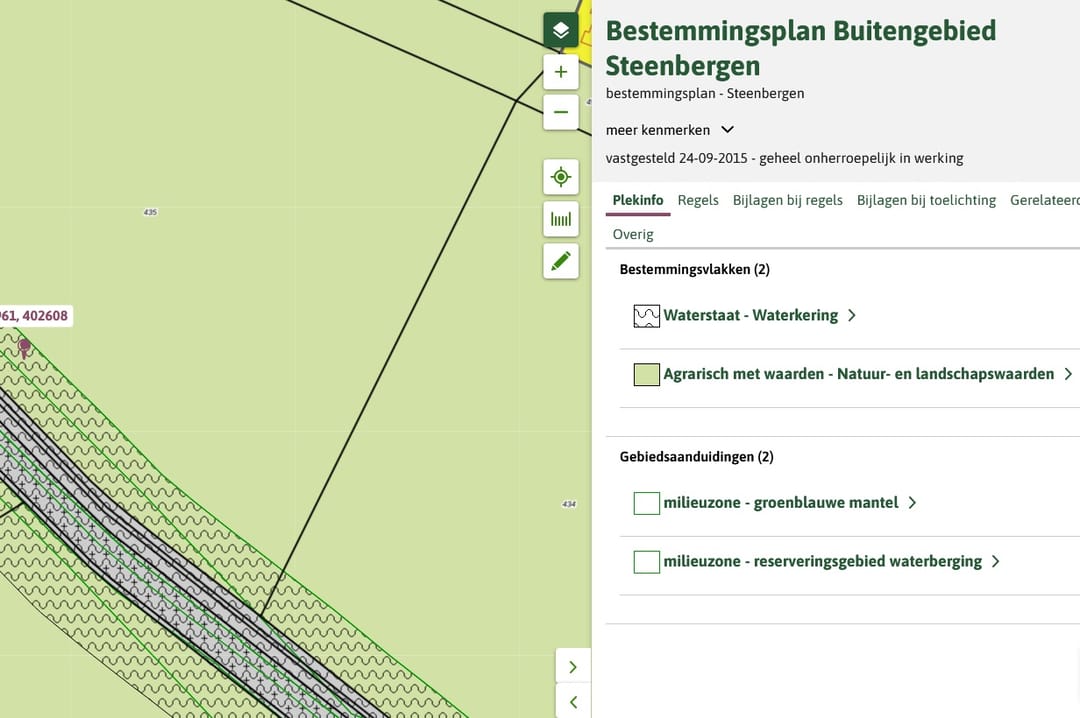Open chevron next to Waterstaat - Waterkering
1080x718 pixels.
tap(852, 316)
